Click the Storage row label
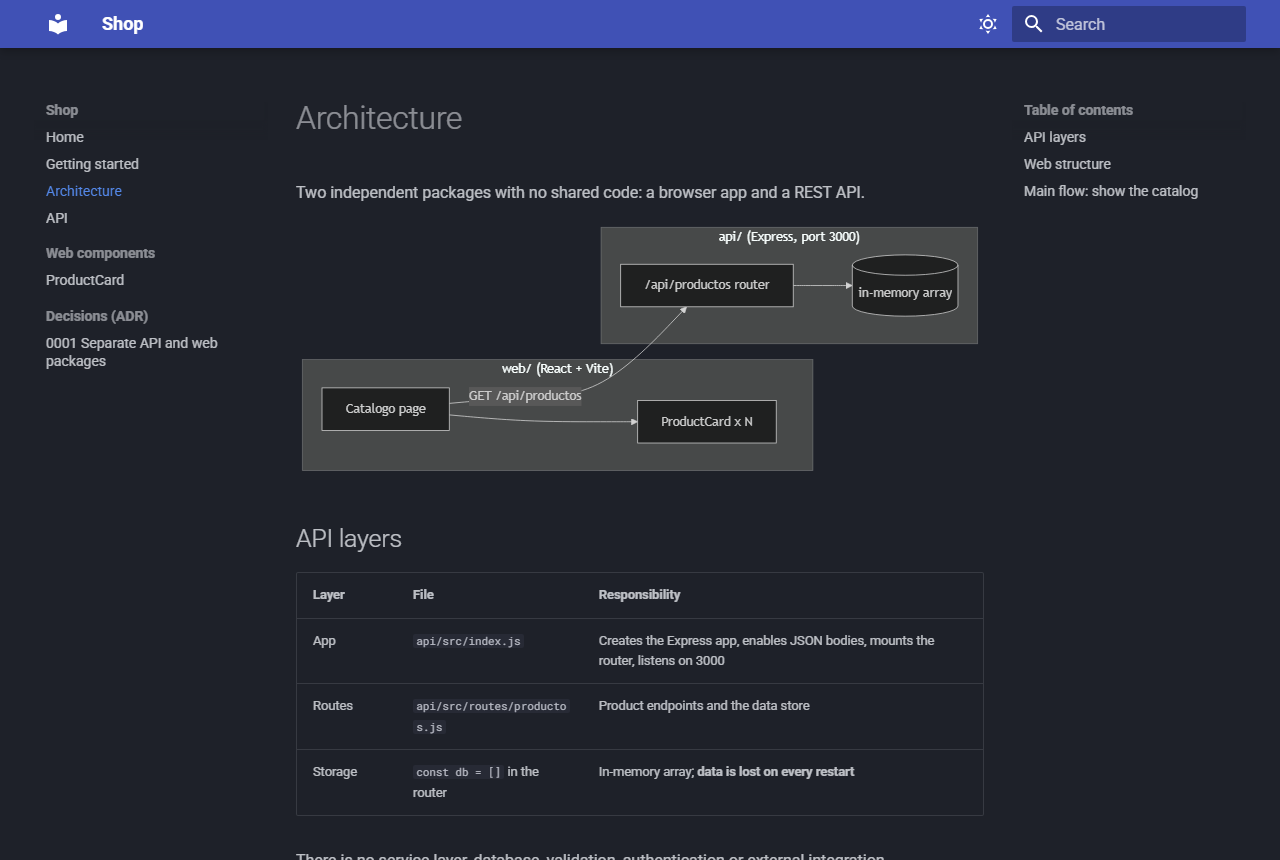The image size is (1280, 860). click(x=335, y=772)
